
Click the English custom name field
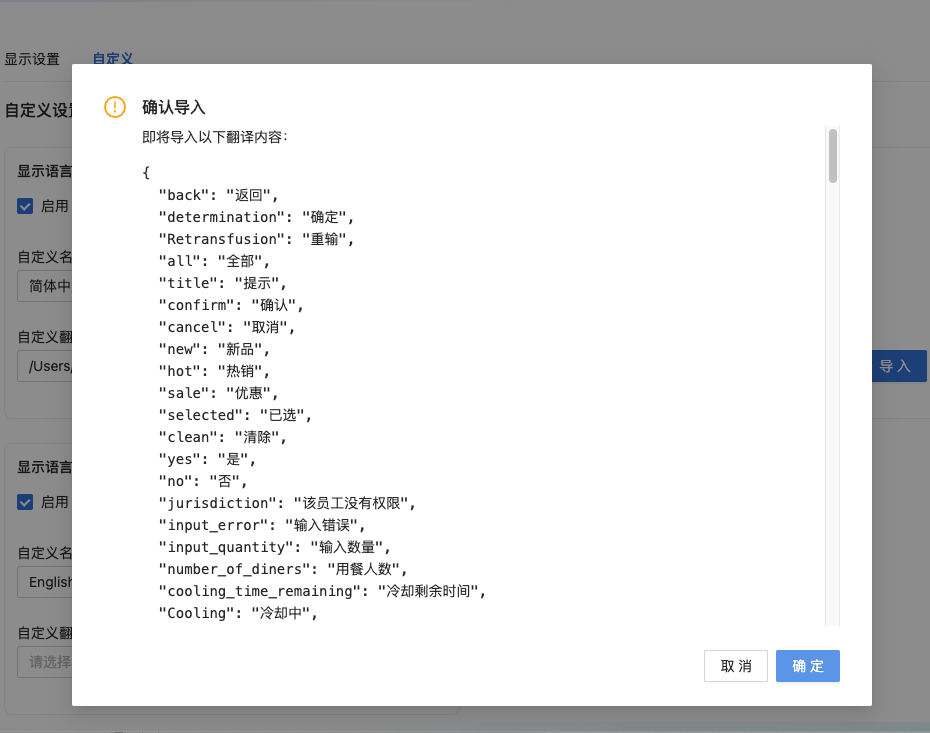45,582
